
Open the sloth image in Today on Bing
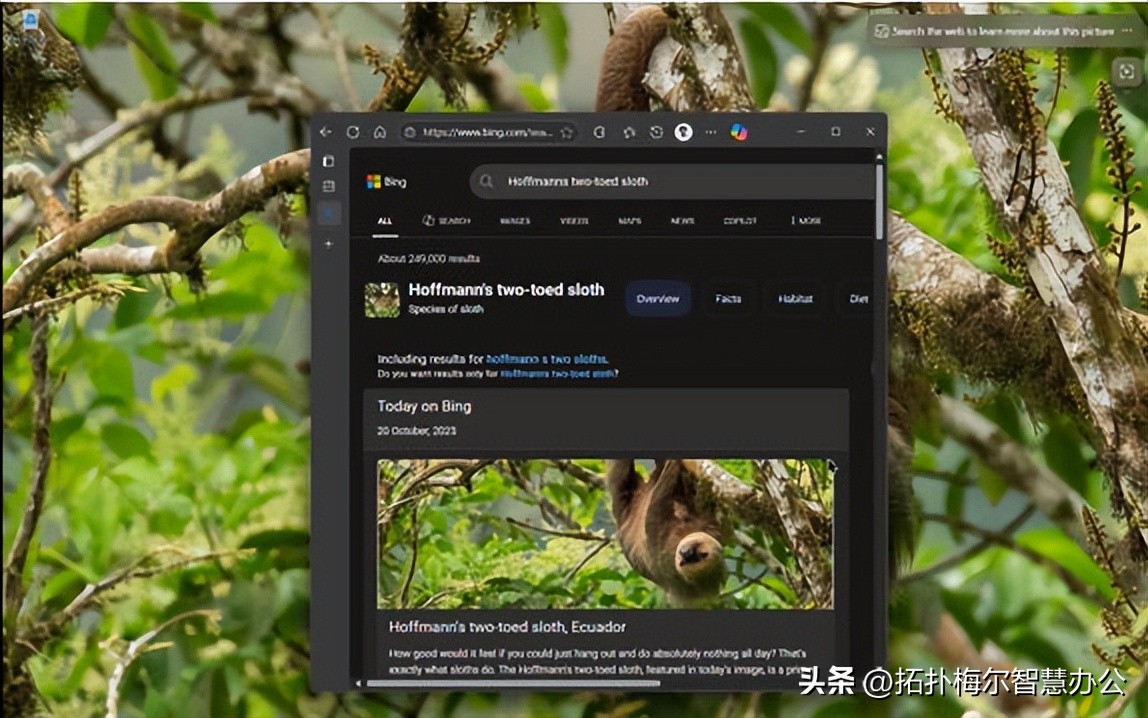605,533
